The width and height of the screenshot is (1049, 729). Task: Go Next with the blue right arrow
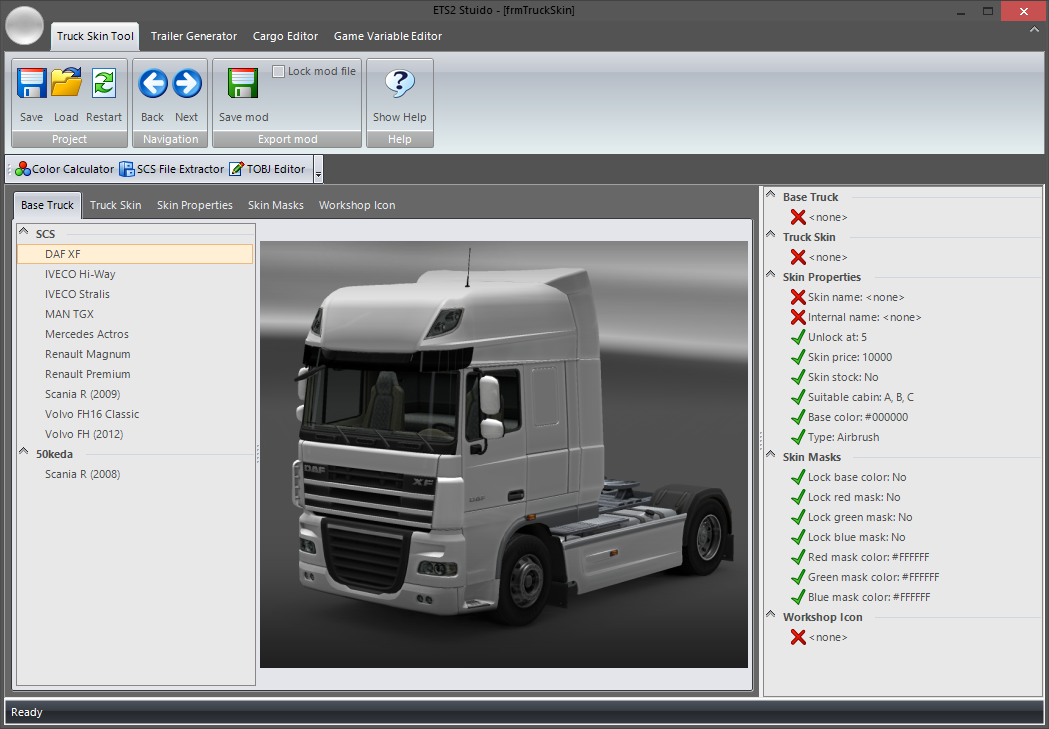(187, 84)
